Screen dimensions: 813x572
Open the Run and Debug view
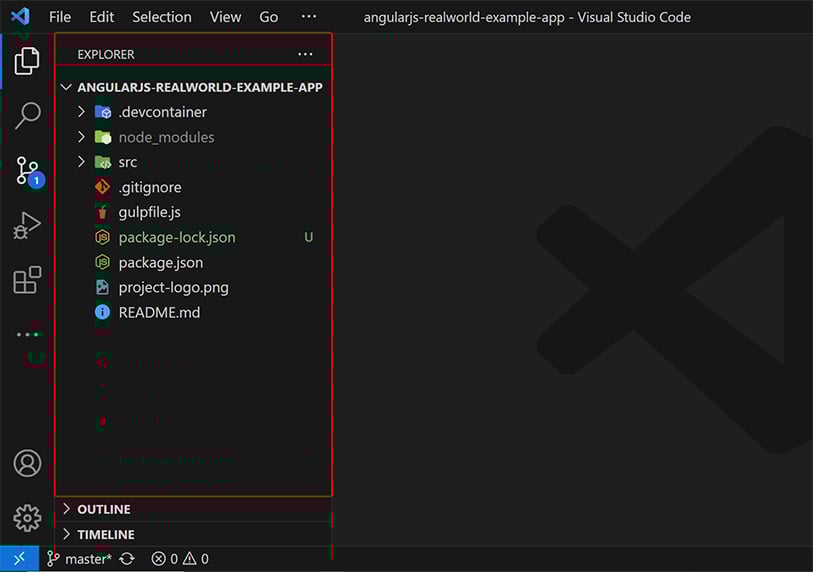pyautogui.click(x=27, y=226)
